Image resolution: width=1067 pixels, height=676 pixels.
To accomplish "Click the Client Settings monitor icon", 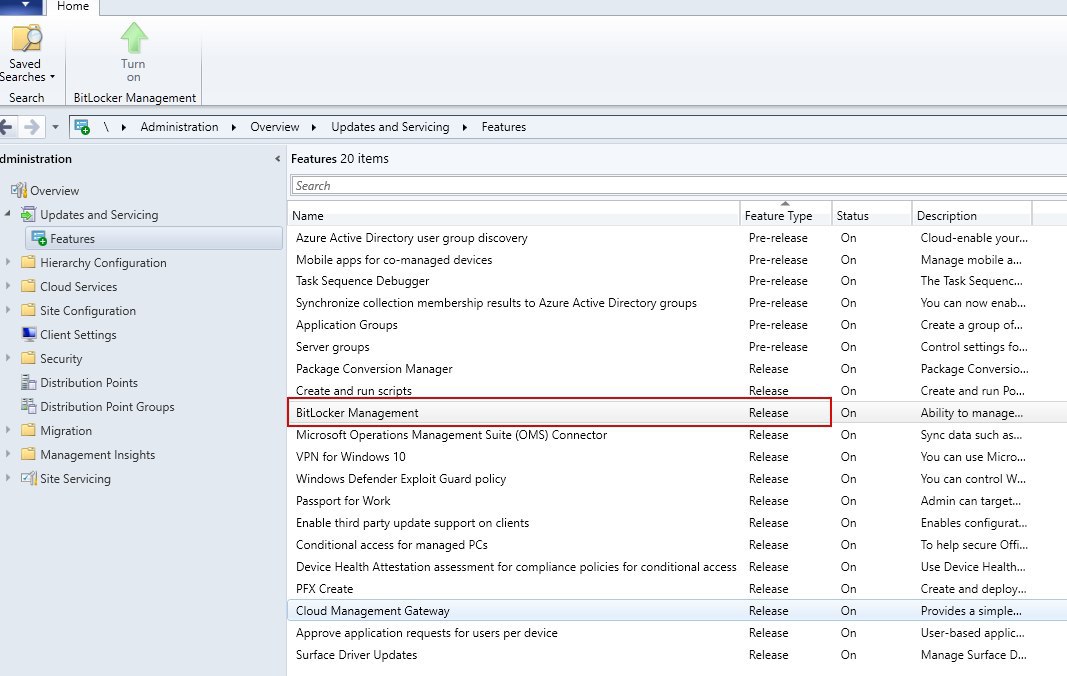I will click(29, 334).
